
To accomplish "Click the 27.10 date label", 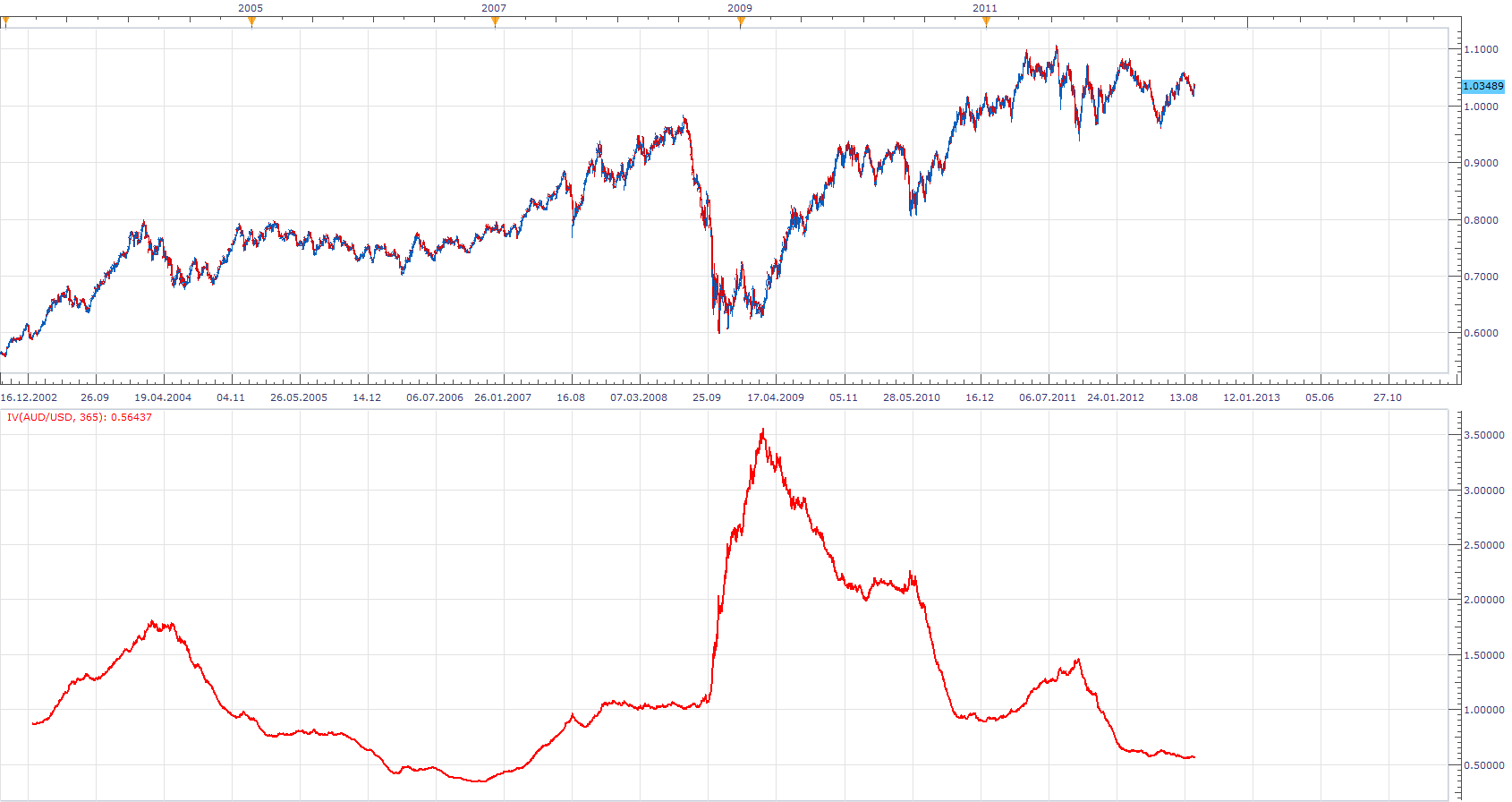I will 1388,397.
